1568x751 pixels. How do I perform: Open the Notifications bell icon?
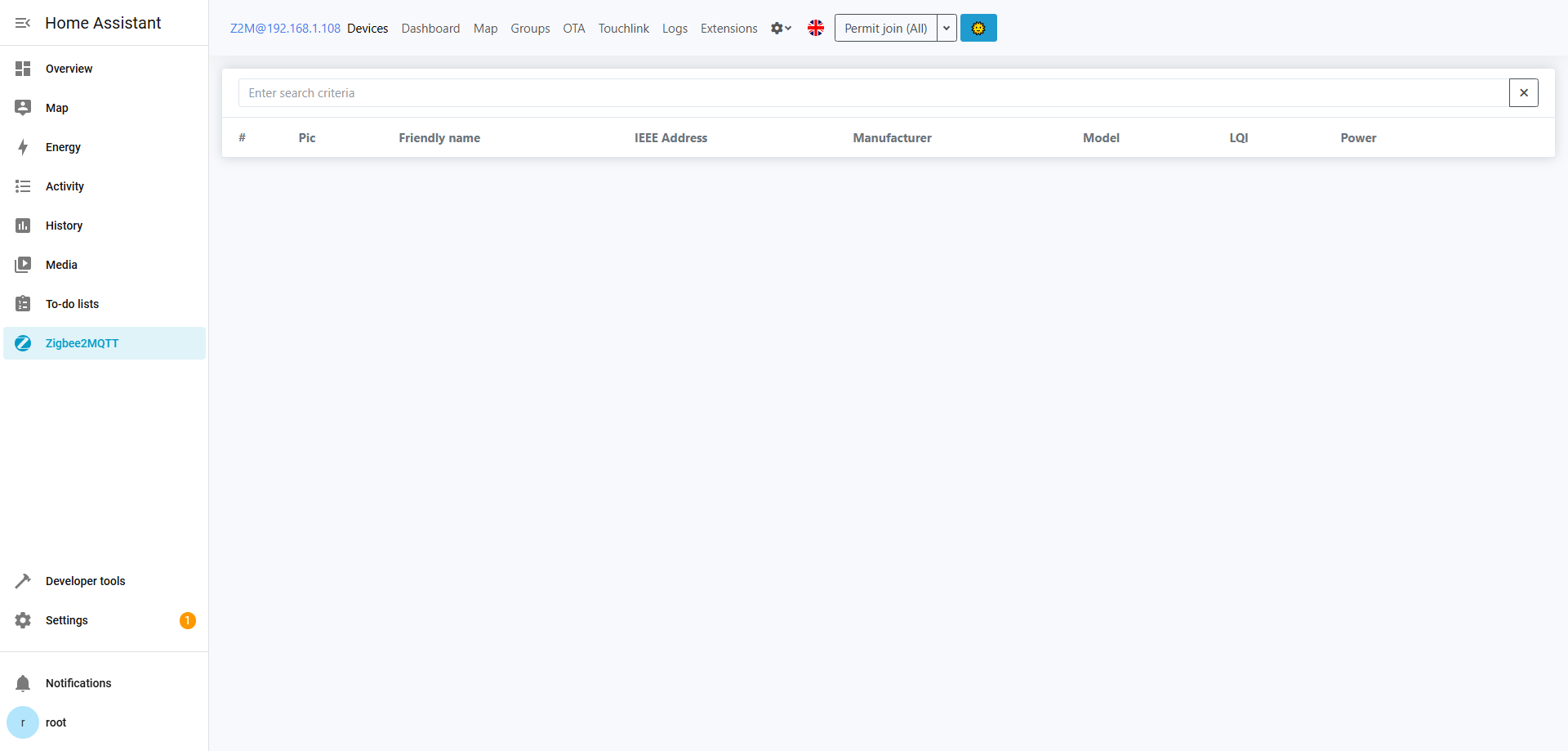(x=23, y=683)
